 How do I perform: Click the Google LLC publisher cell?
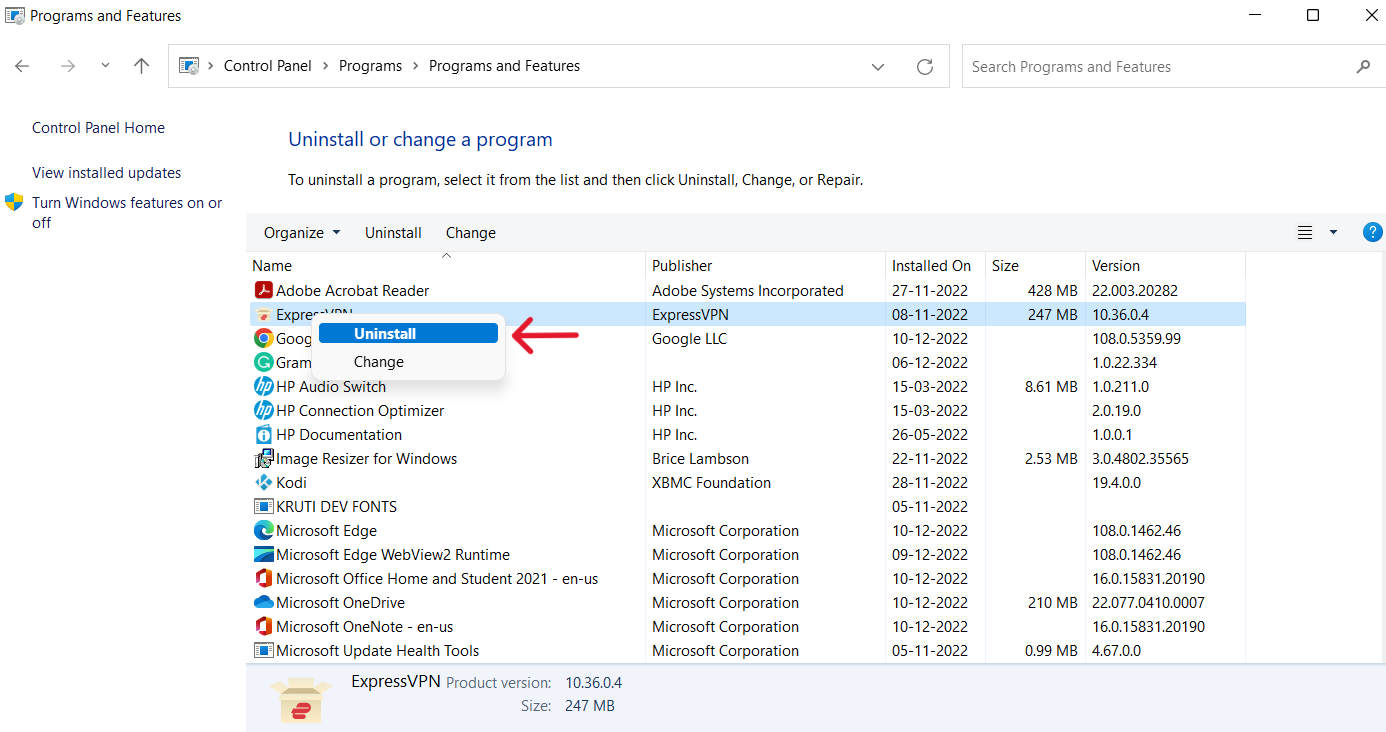(x=690, y=339)
